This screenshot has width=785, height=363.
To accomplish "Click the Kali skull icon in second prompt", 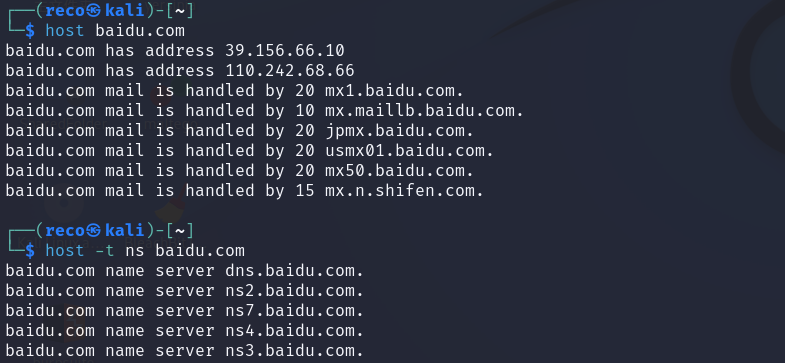I will [93, 230].
